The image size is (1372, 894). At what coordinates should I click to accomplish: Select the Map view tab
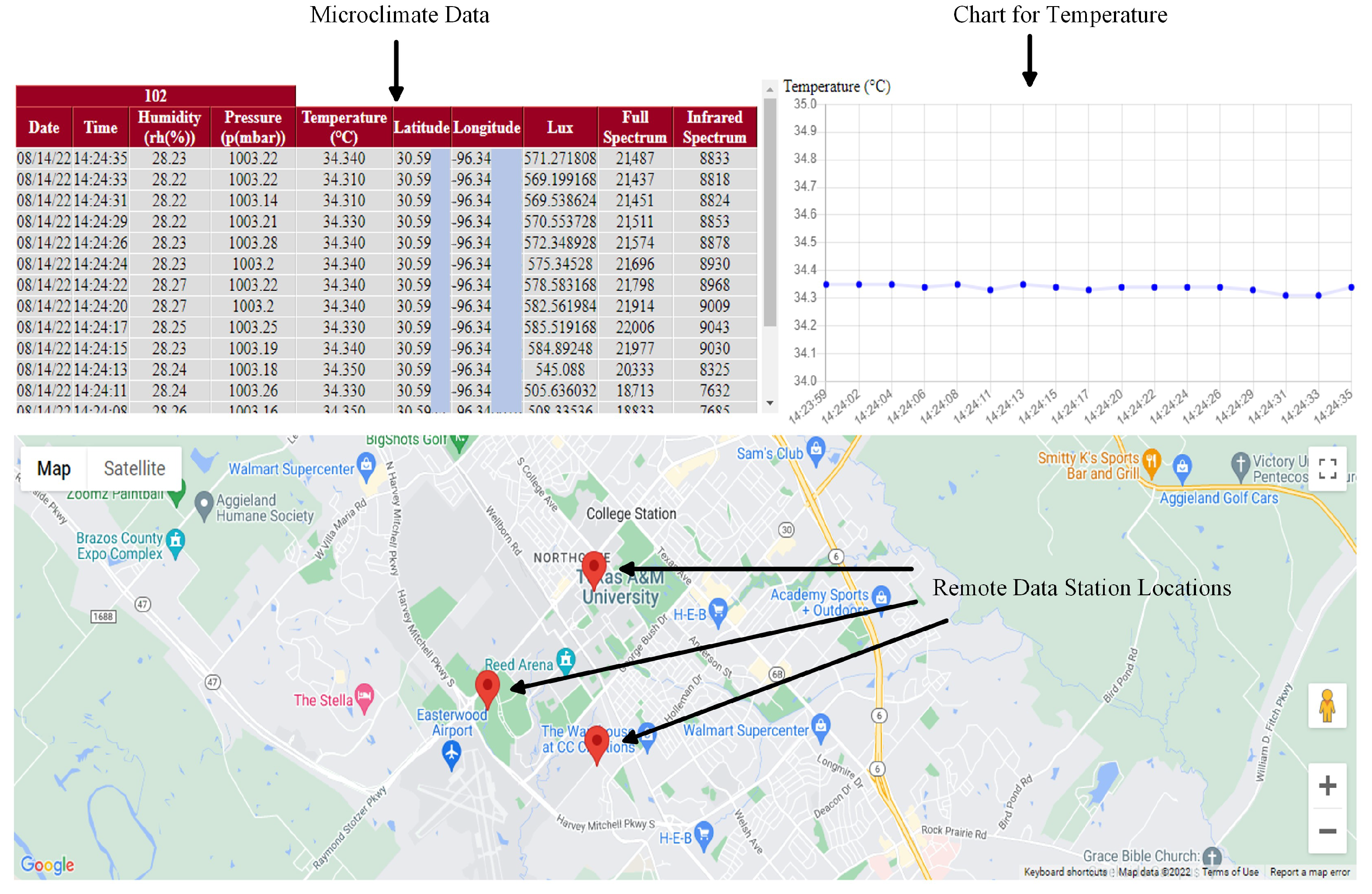point(54,468)
